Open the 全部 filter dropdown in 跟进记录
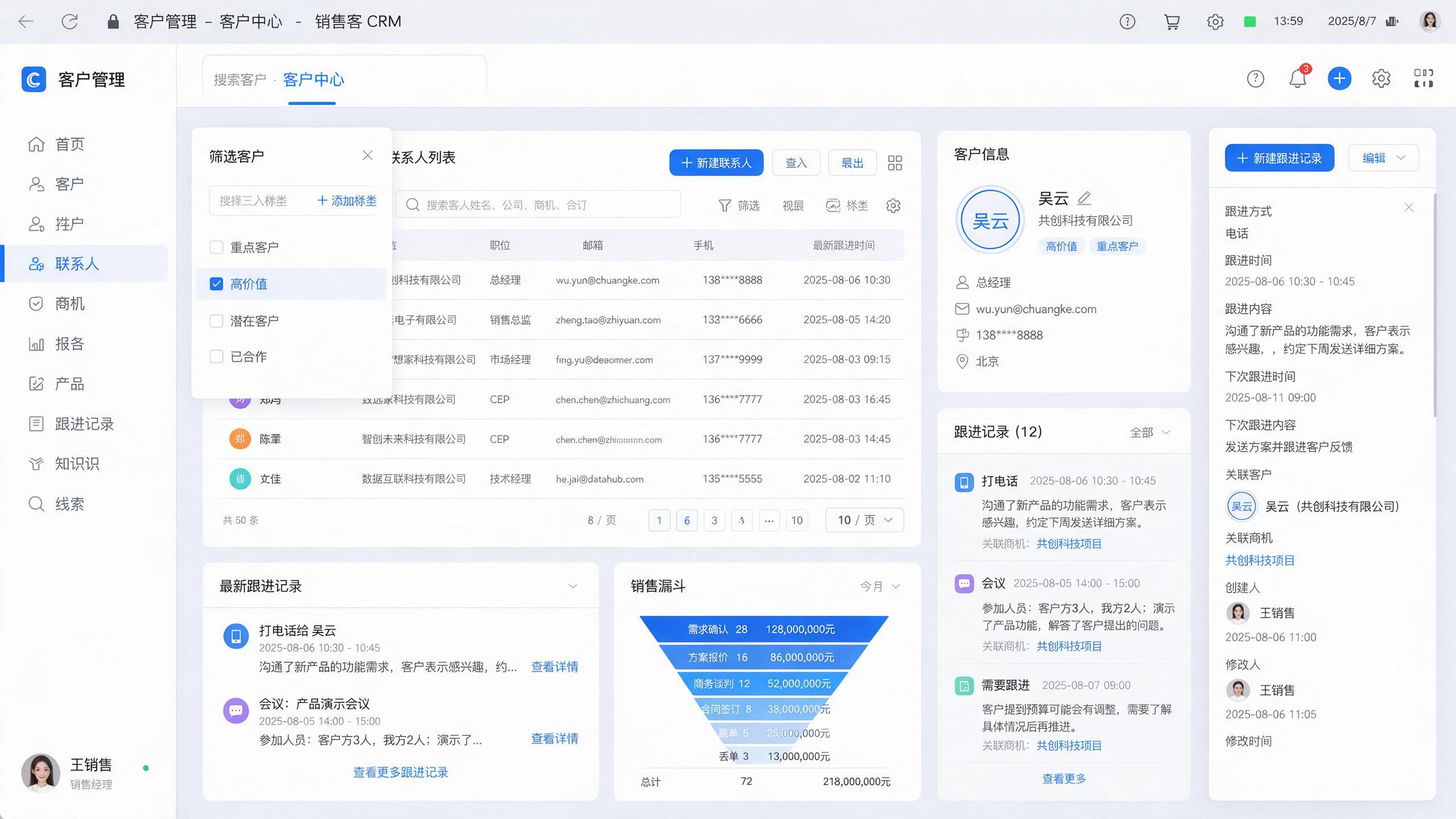 click(x=1150, y=433)
